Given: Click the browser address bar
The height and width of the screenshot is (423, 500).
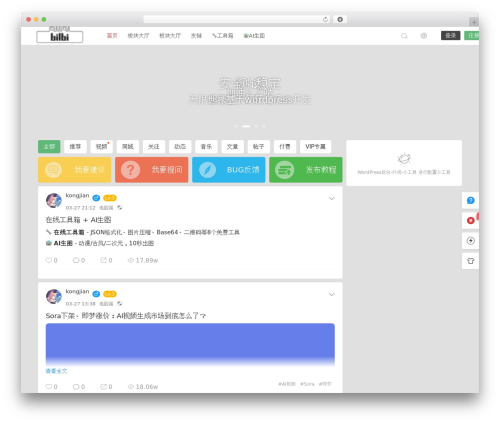Looking at the screenshot, I should [237, 19].
